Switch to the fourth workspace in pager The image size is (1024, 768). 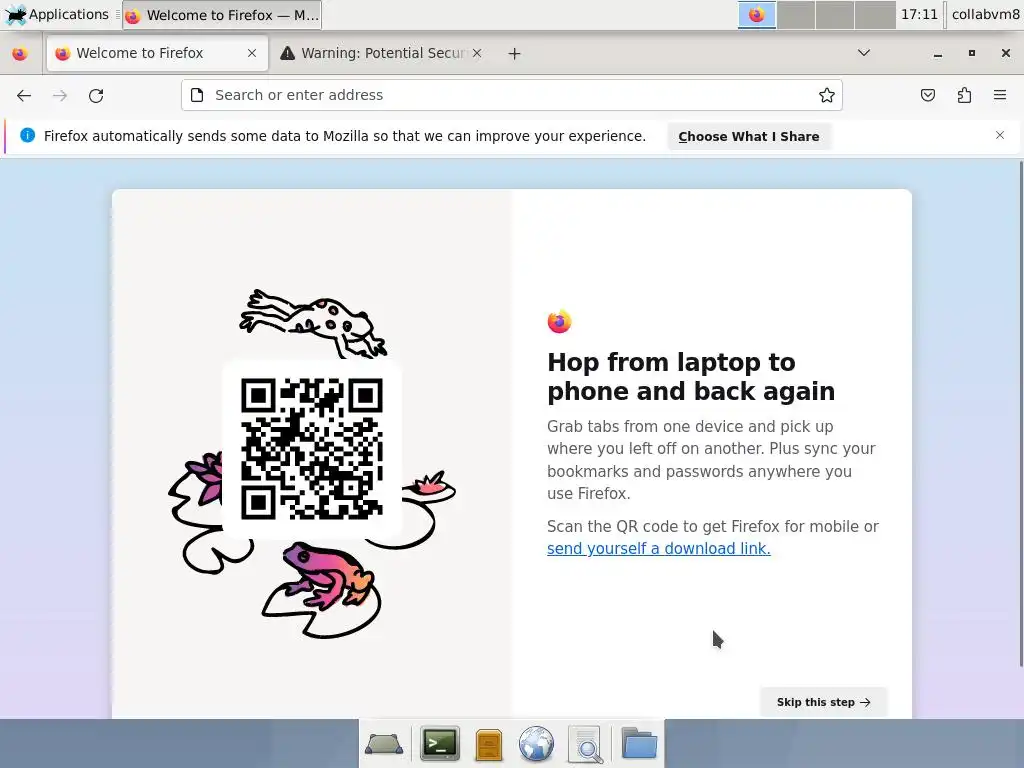click(874, 14)
